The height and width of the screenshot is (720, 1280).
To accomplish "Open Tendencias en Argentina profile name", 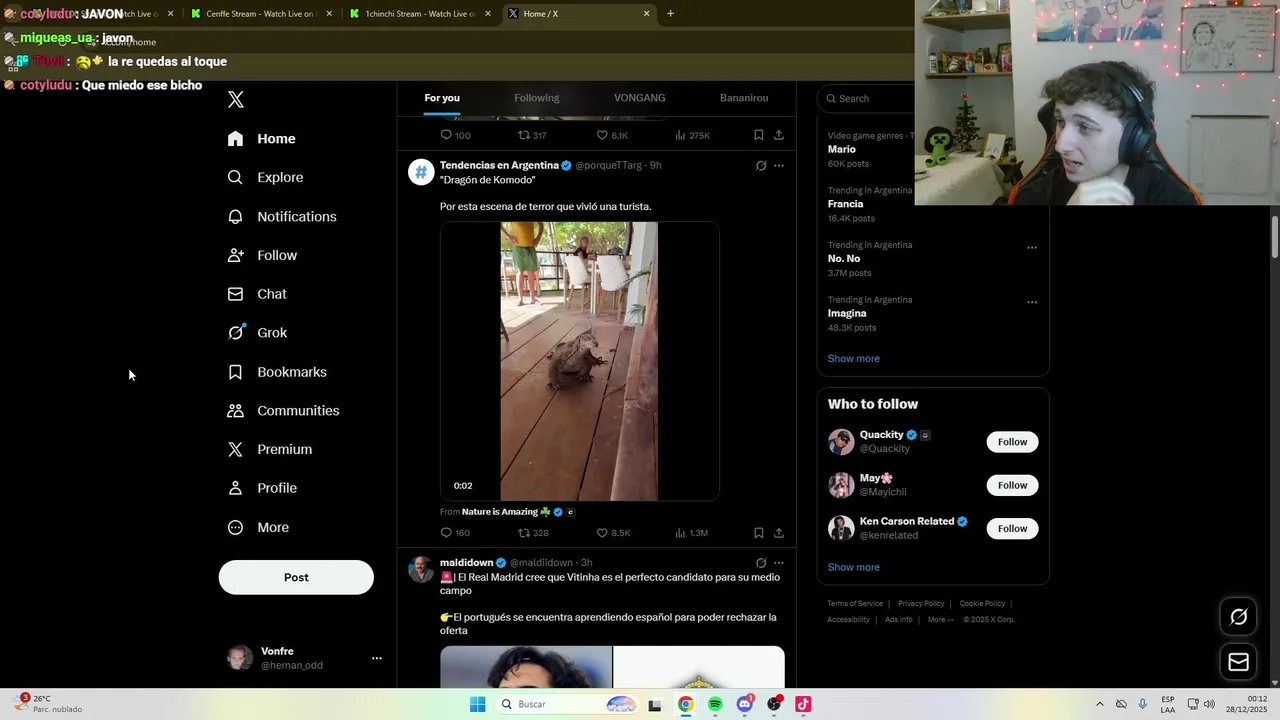I will (499, 165).
